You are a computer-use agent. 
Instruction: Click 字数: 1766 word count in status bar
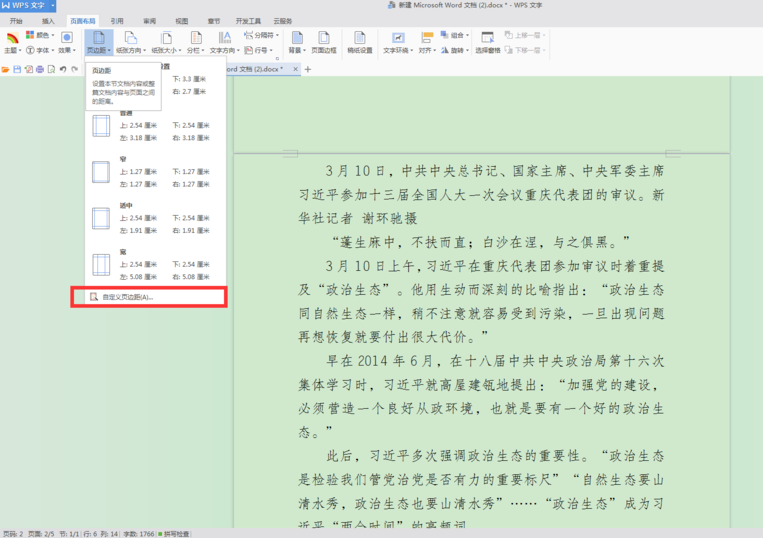tap(139, 534)
